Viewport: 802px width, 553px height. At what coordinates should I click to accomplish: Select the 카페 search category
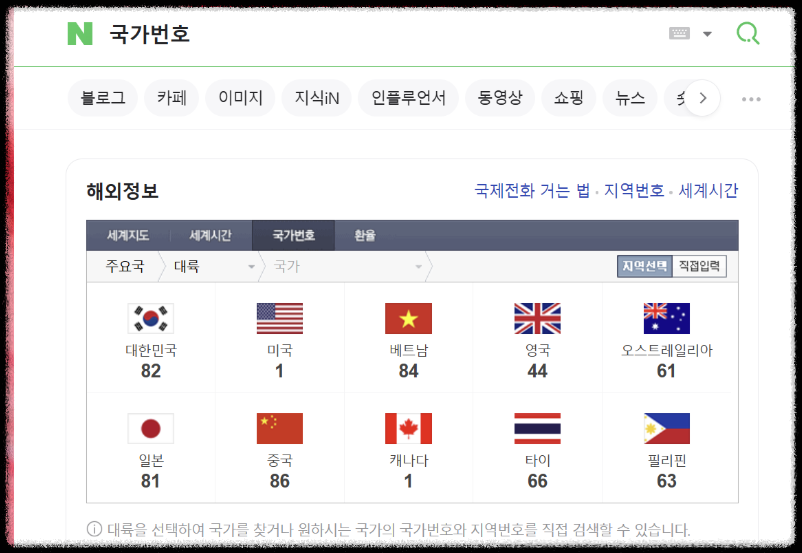171,98
